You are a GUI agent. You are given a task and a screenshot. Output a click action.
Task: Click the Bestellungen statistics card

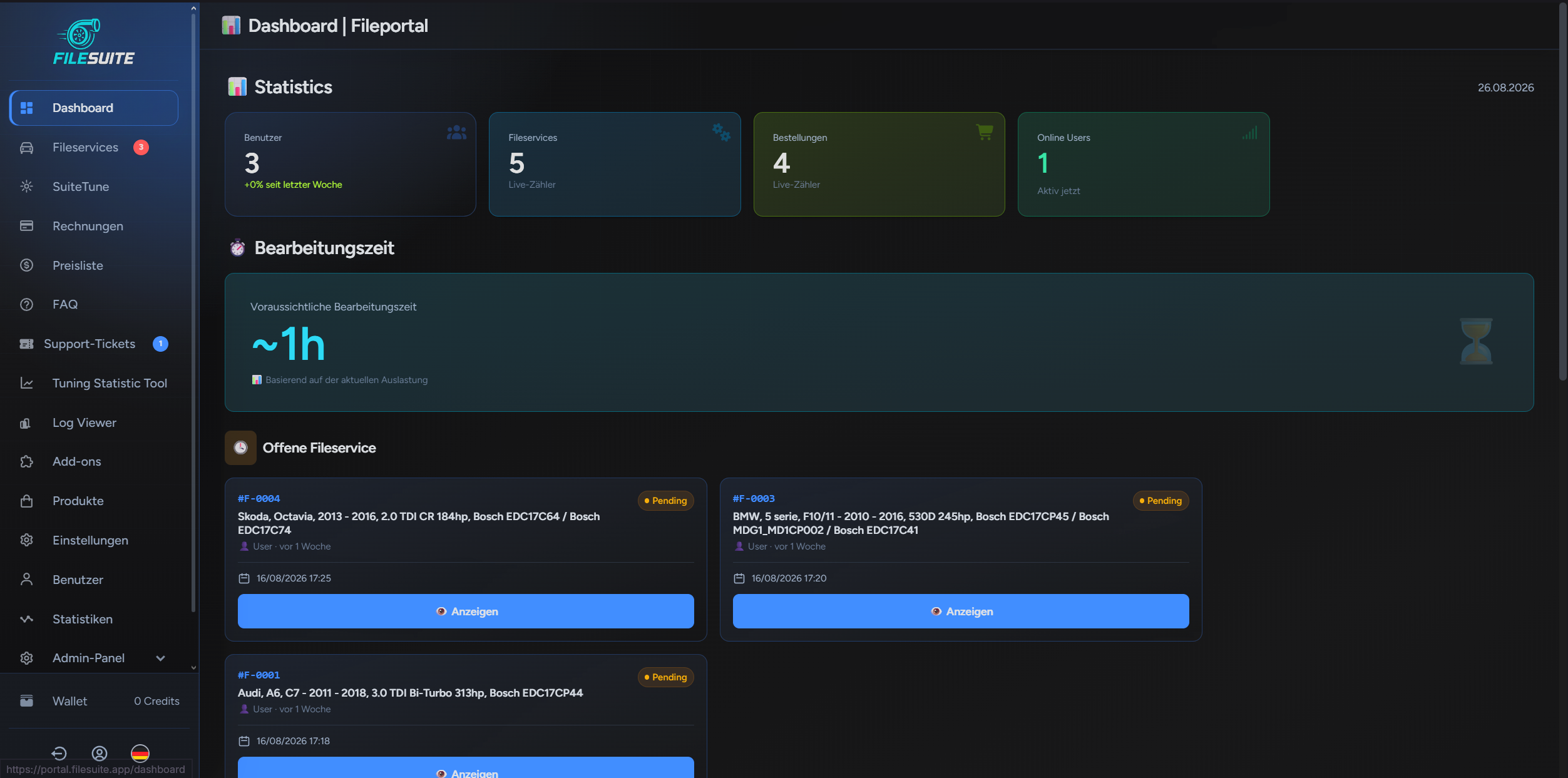(879, 164)
